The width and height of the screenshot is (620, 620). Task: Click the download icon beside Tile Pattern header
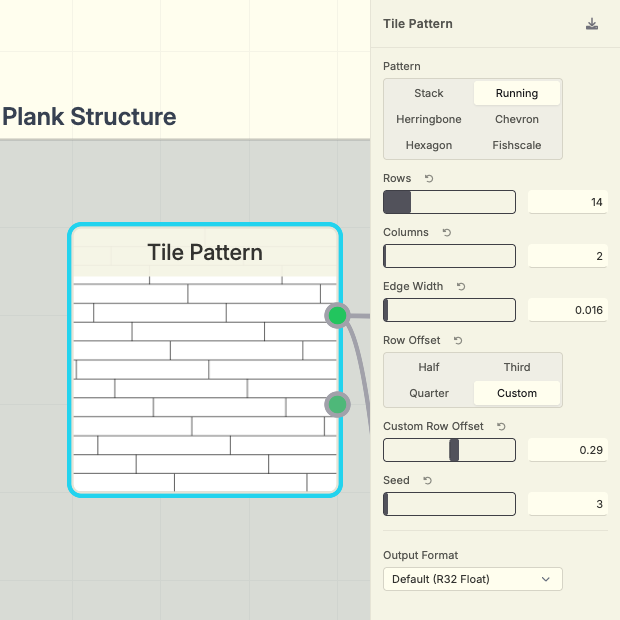point(592,24)
